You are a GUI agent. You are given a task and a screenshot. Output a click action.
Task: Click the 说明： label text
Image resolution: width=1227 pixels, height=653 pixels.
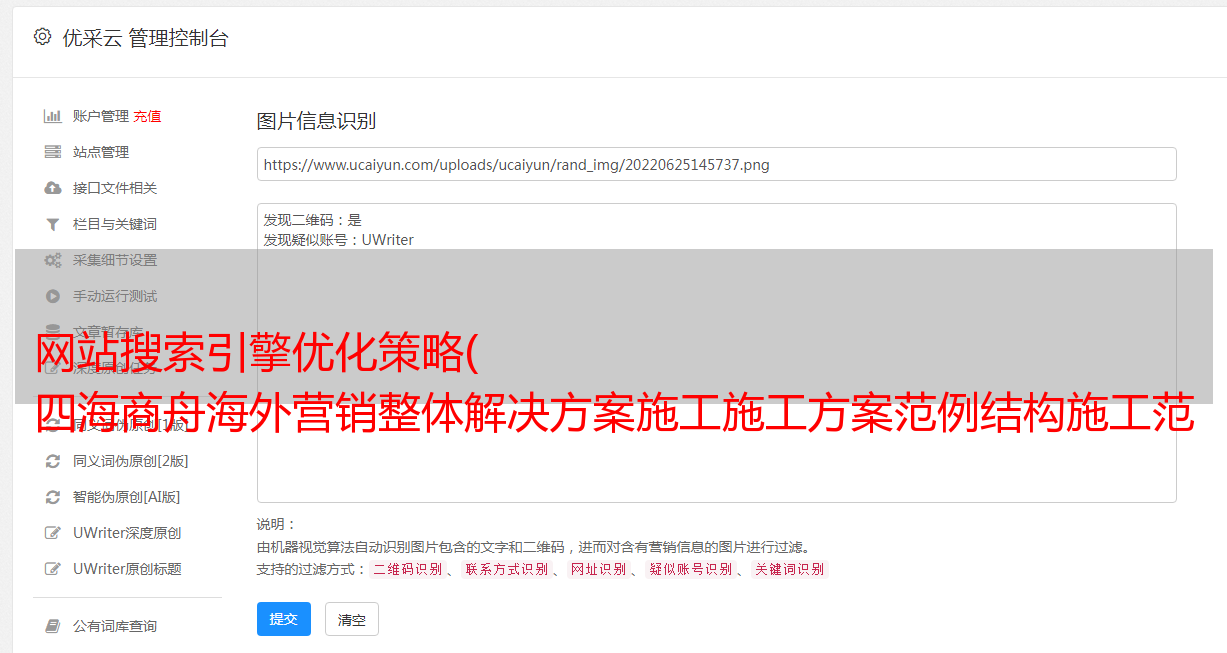click(277, 524)
